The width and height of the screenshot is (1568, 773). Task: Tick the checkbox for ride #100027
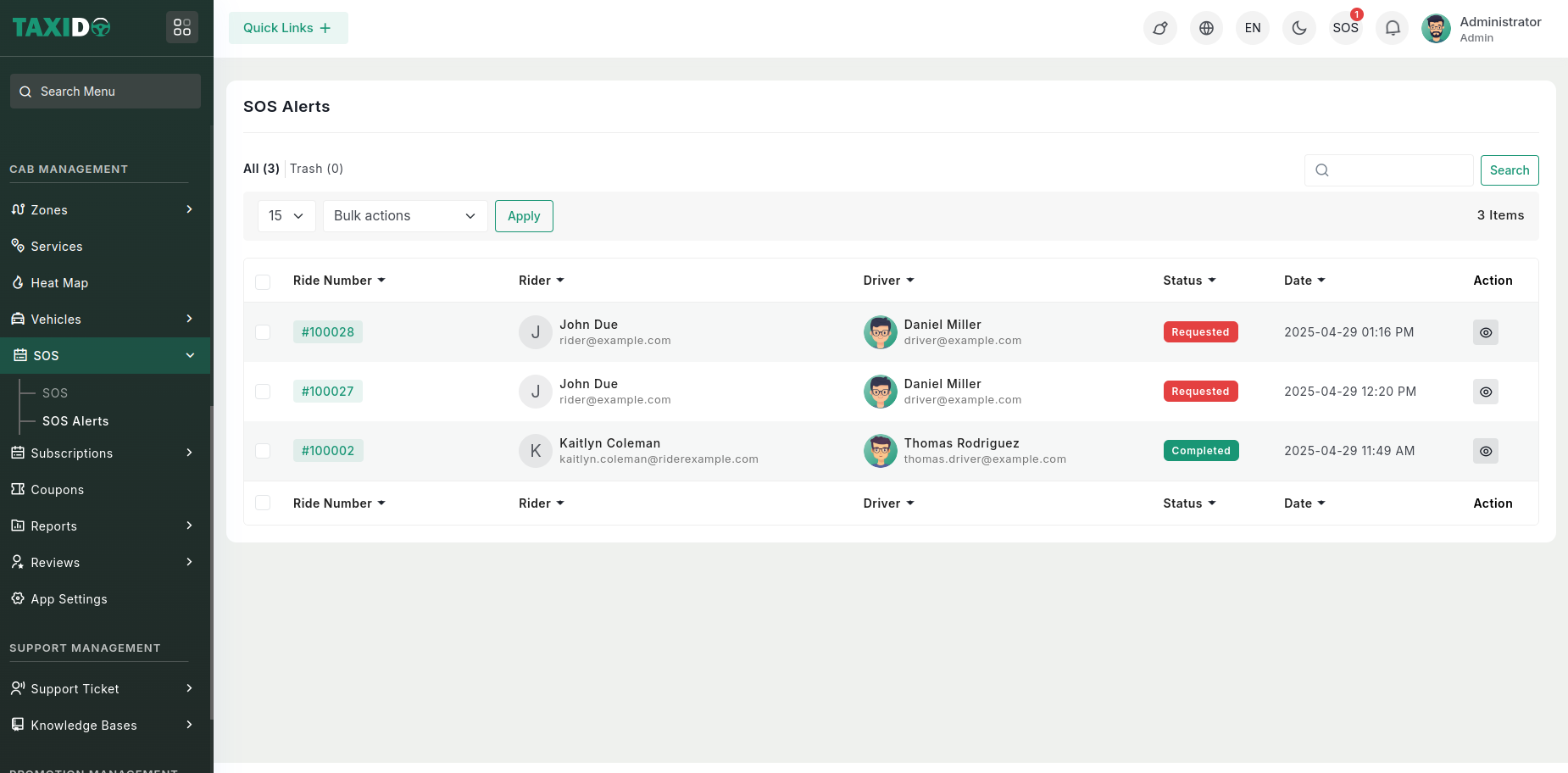point(263,392)
